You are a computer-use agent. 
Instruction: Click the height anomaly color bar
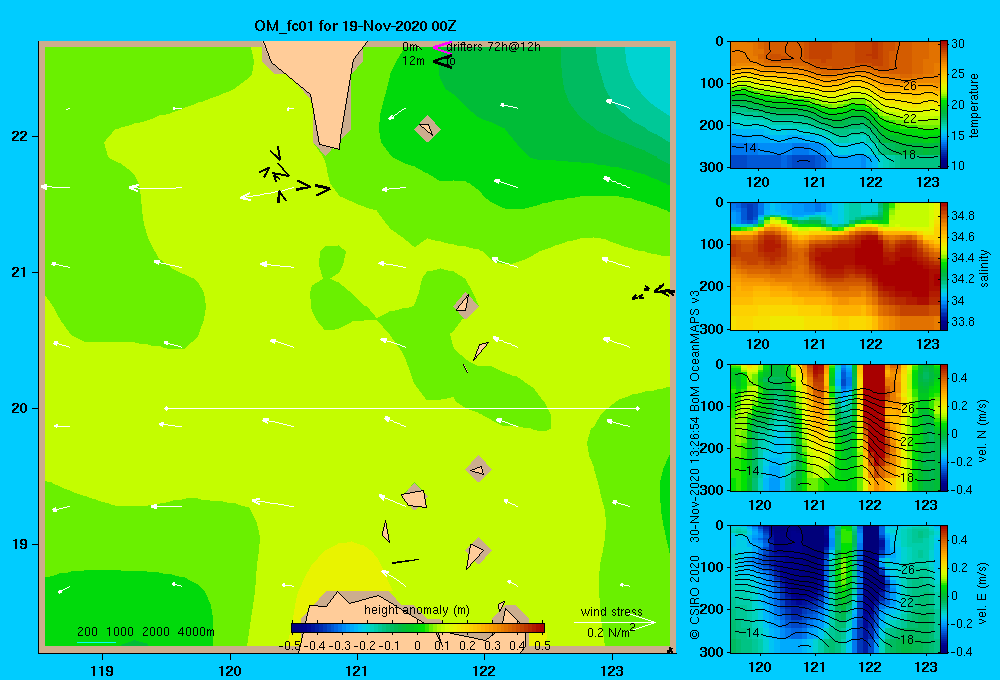pyautogui.click(x=418, y=628)
